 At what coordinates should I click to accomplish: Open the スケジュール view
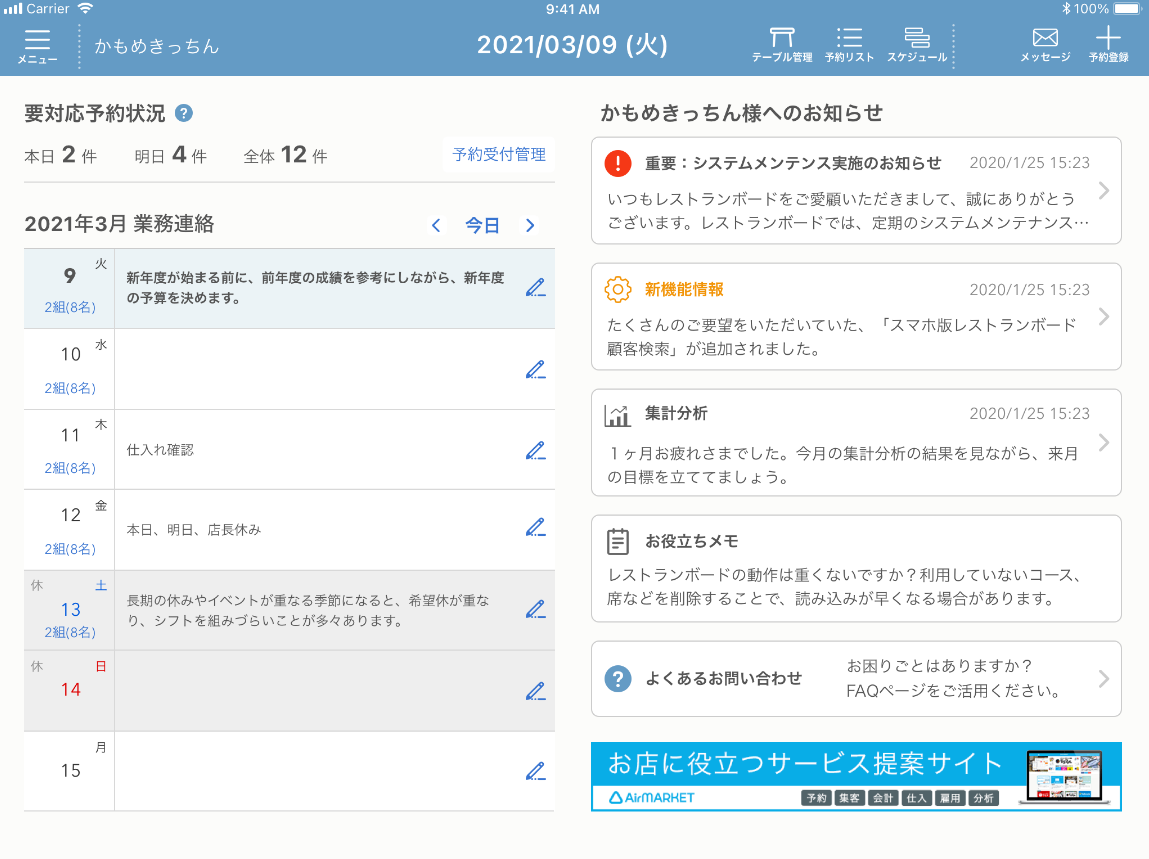coord(917,45)
